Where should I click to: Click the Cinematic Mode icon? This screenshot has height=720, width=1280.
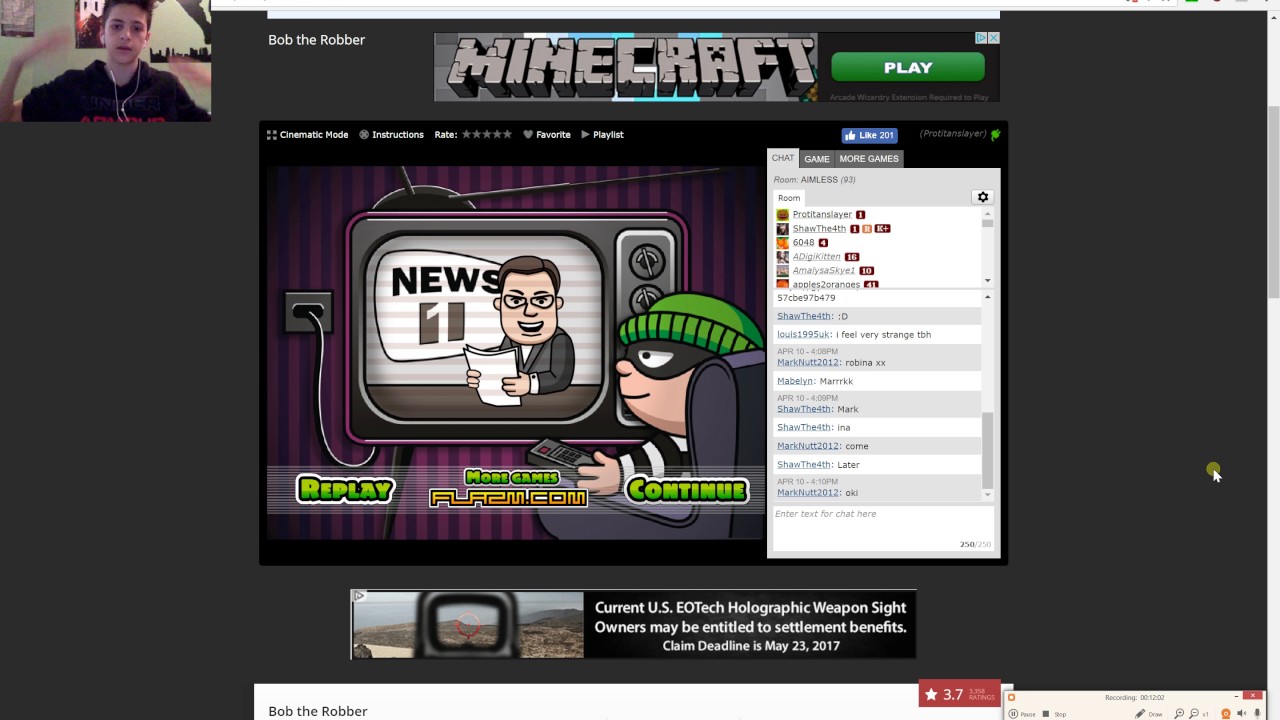click(x=271, y=135)
